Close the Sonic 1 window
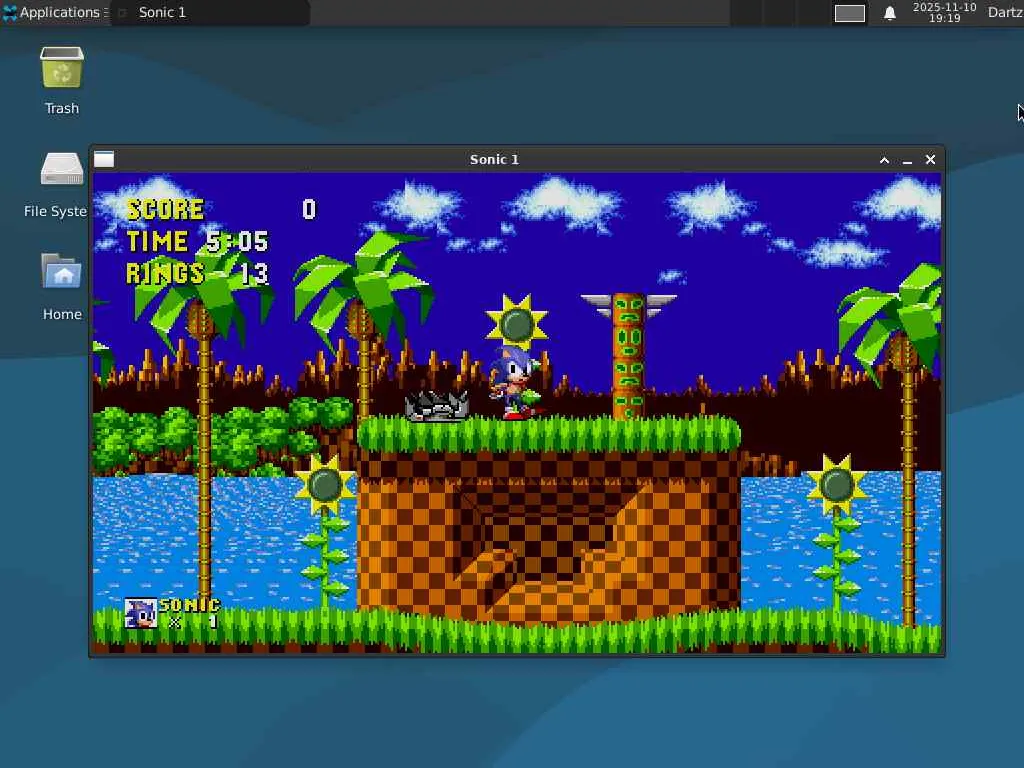This screenshot has height=768, width=1024. coord(931,159)
